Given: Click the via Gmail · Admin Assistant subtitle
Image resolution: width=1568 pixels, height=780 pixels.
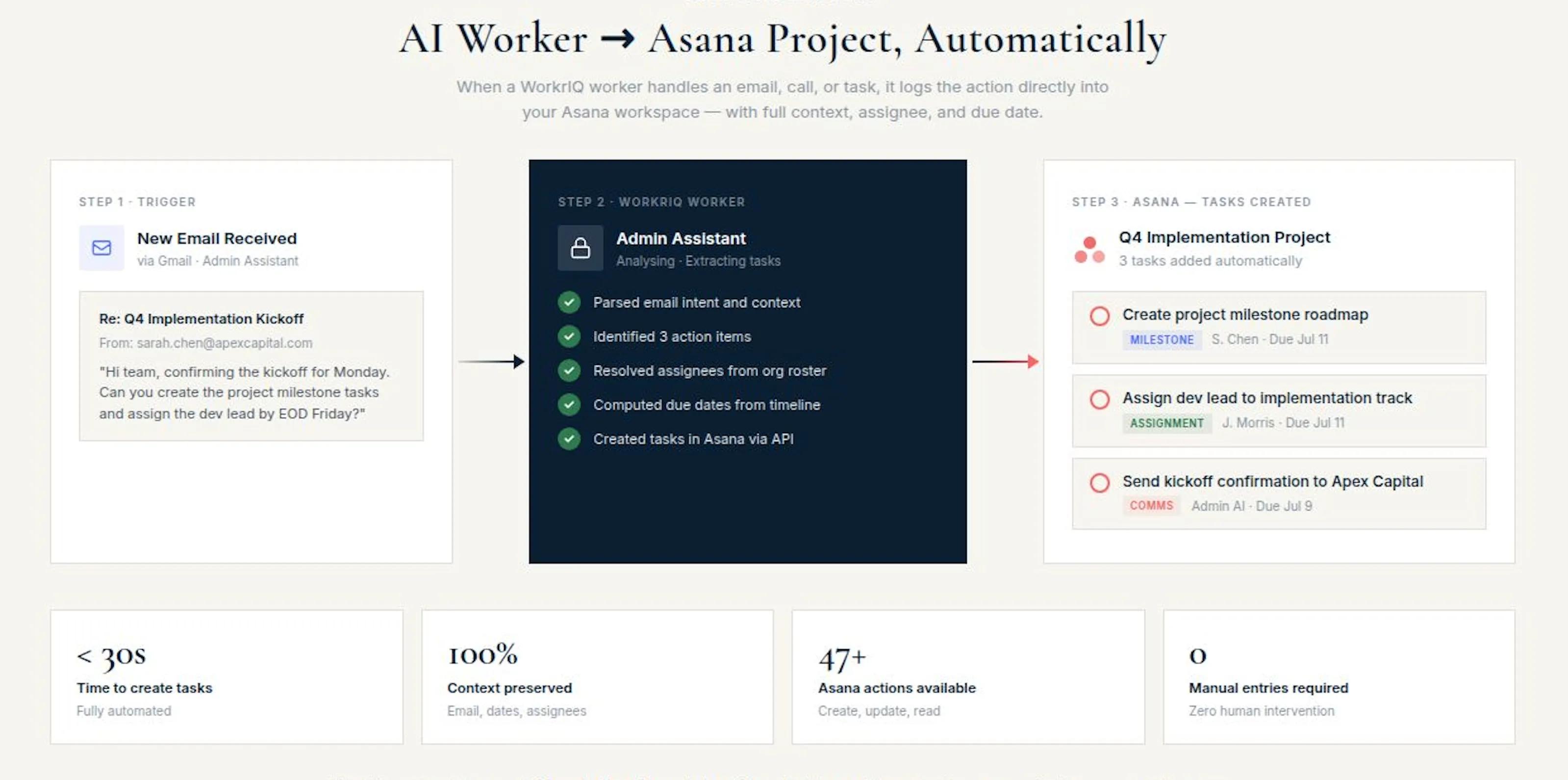Looking at the screenshot, I should point(217,261).
